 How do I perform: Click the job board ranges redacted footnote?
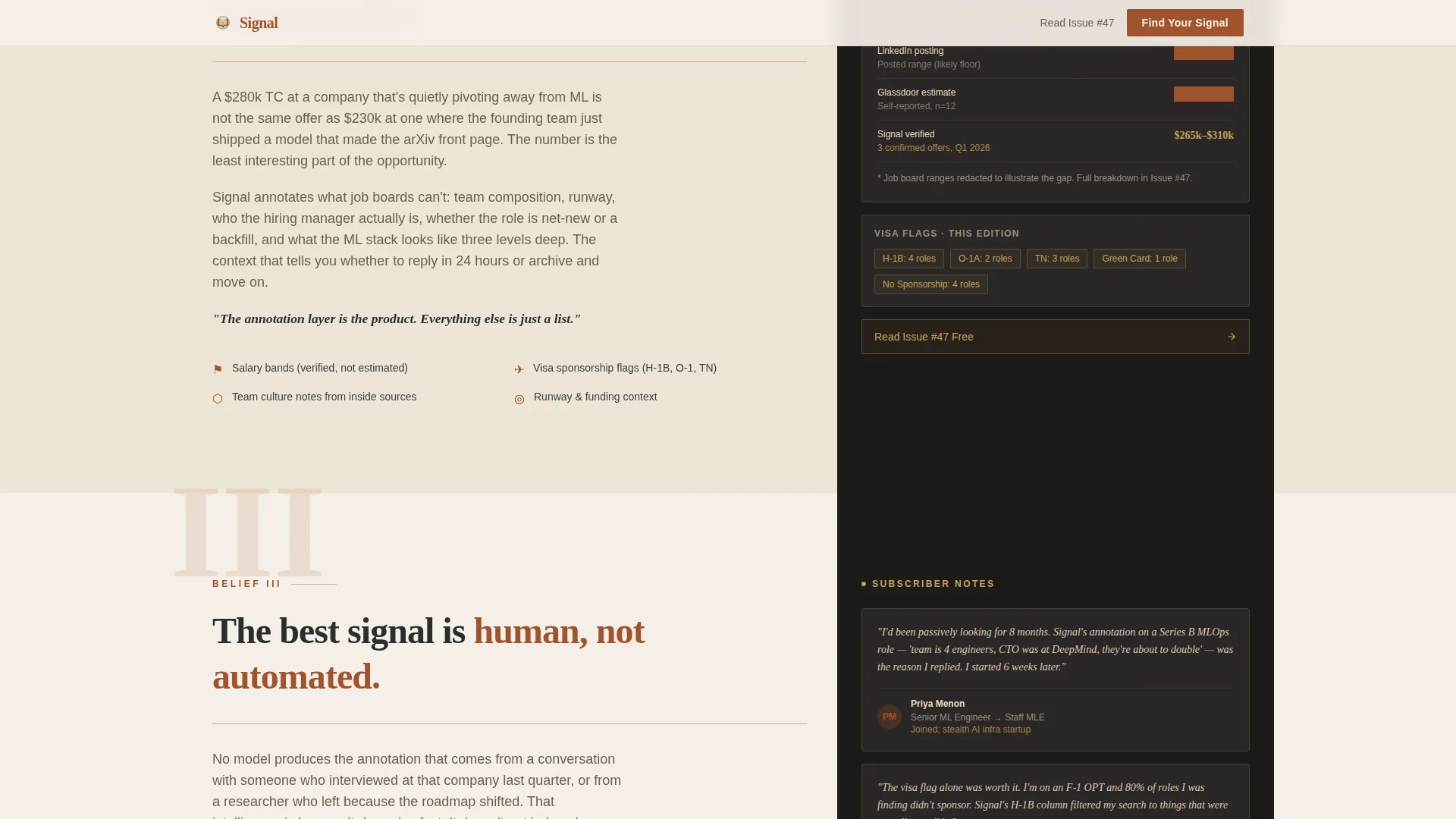(x=1034, y=178)
